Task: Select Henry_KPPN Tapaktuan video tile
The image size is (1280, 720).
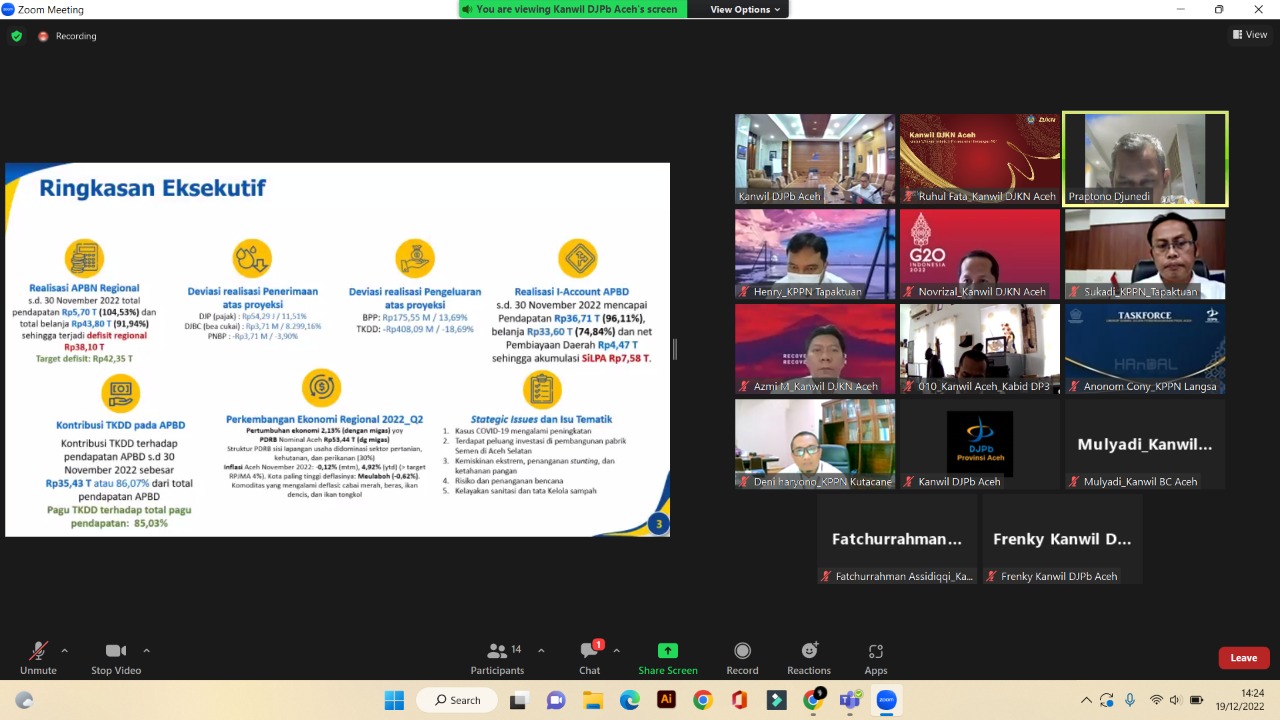Action: click(815, 254)
